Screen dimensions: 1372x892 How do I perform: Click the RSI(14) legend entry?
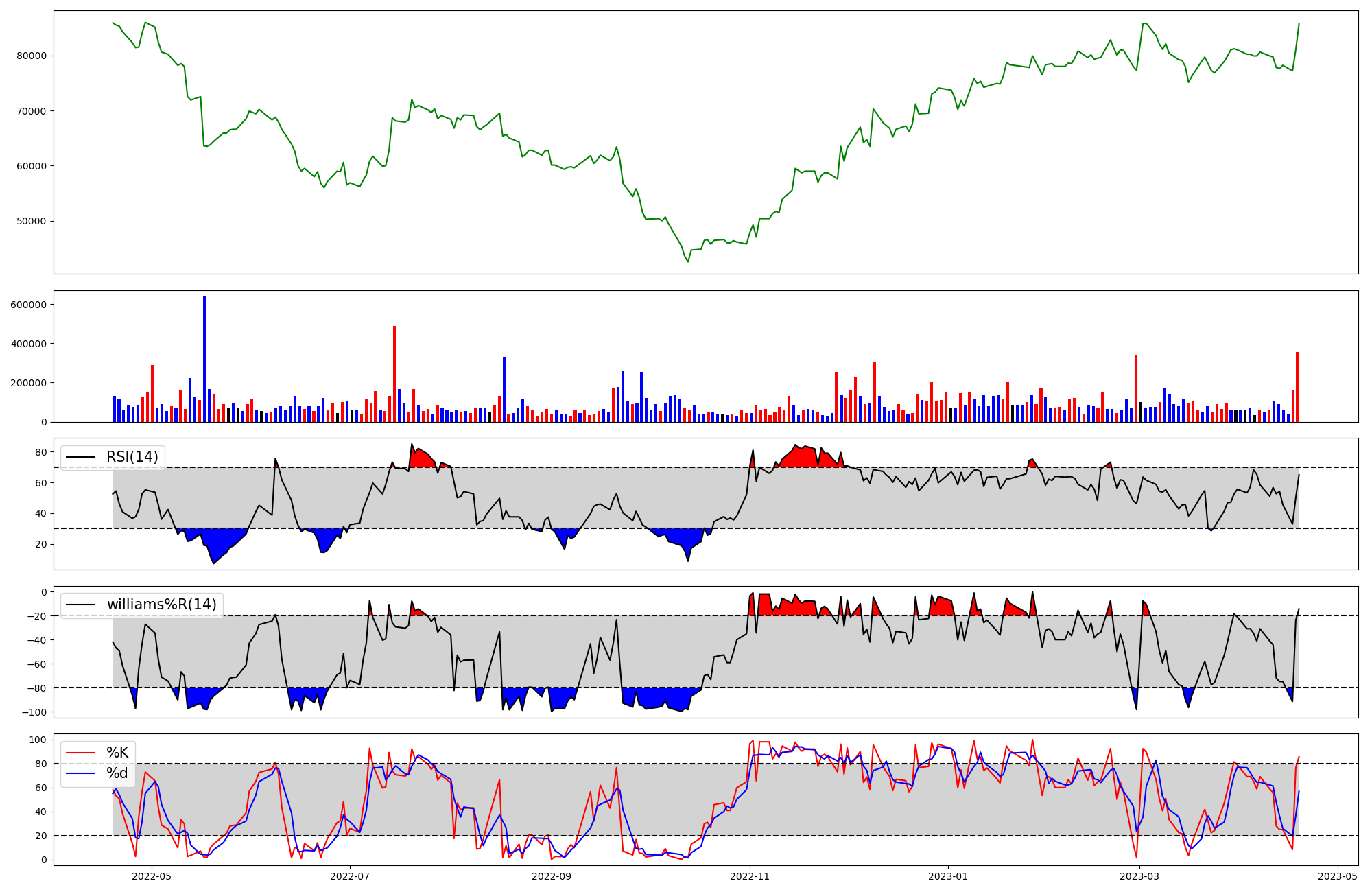pos(132,457)
